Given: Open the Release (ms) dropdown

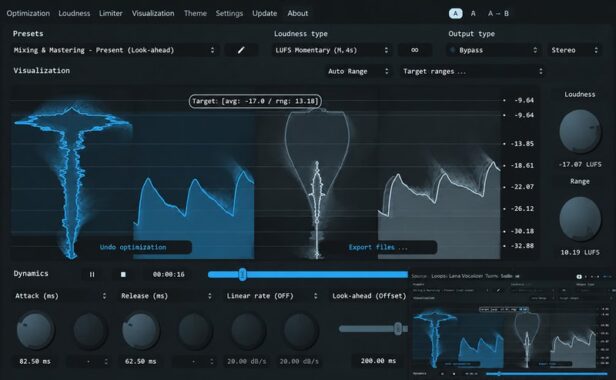Looking at the screenshot, I should tap(166, 296).
